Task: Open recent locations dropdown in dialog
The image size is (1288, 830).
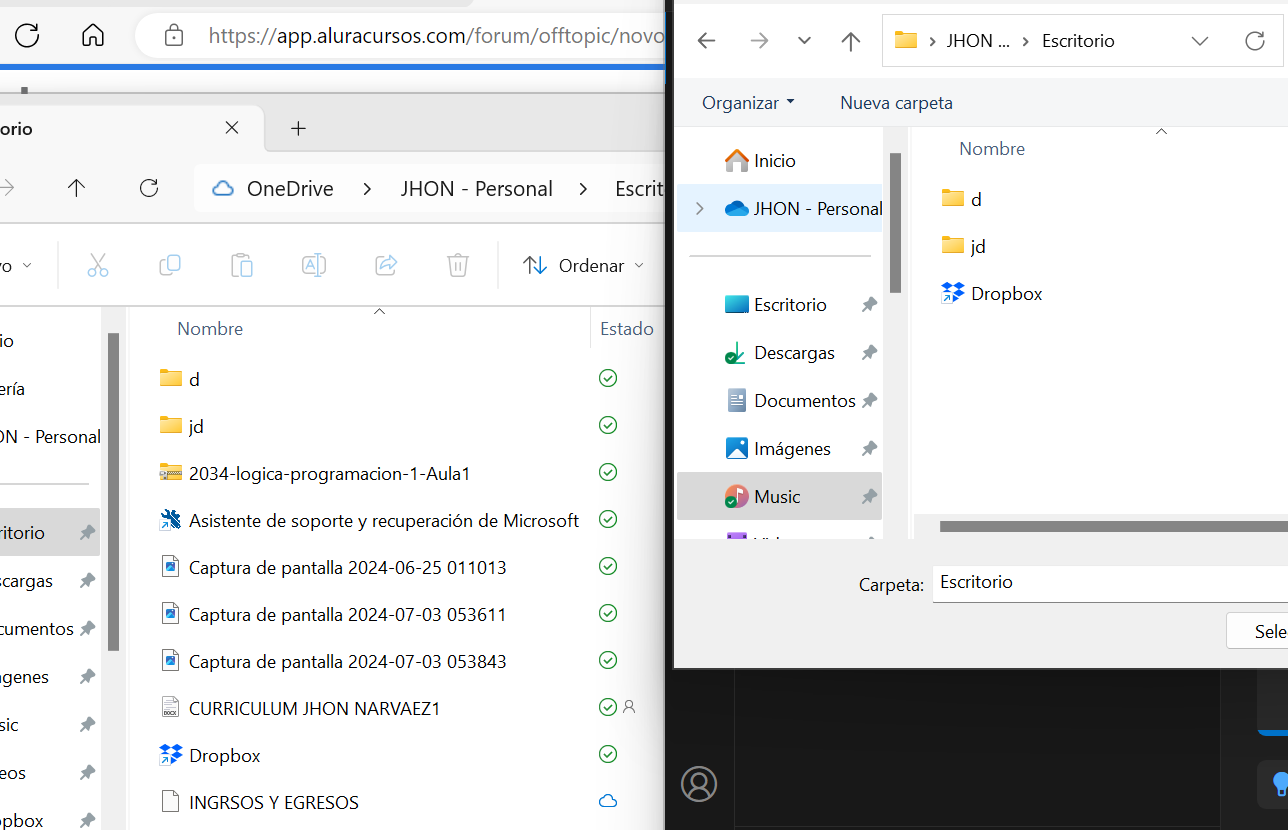Action: 804,41
